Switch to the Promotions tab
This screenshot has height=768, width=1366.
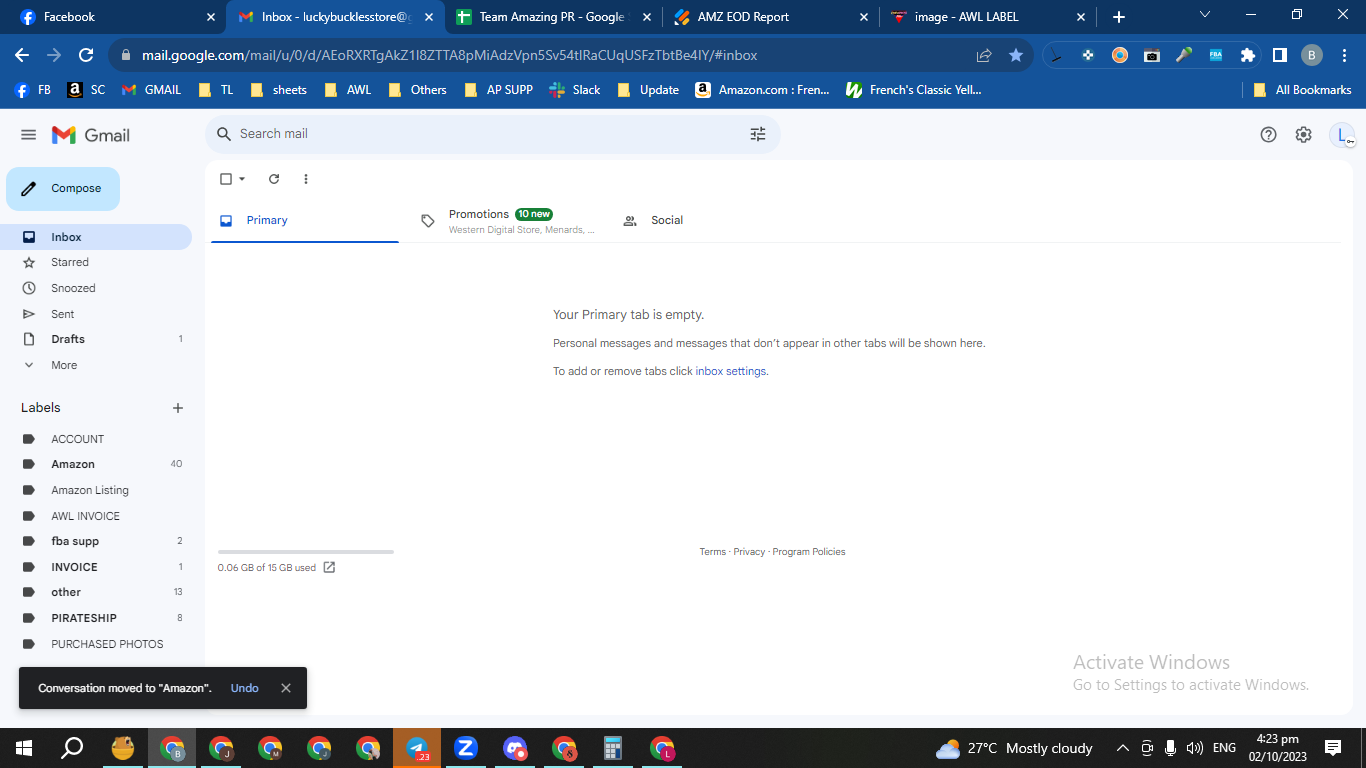[x=508, y=220]
